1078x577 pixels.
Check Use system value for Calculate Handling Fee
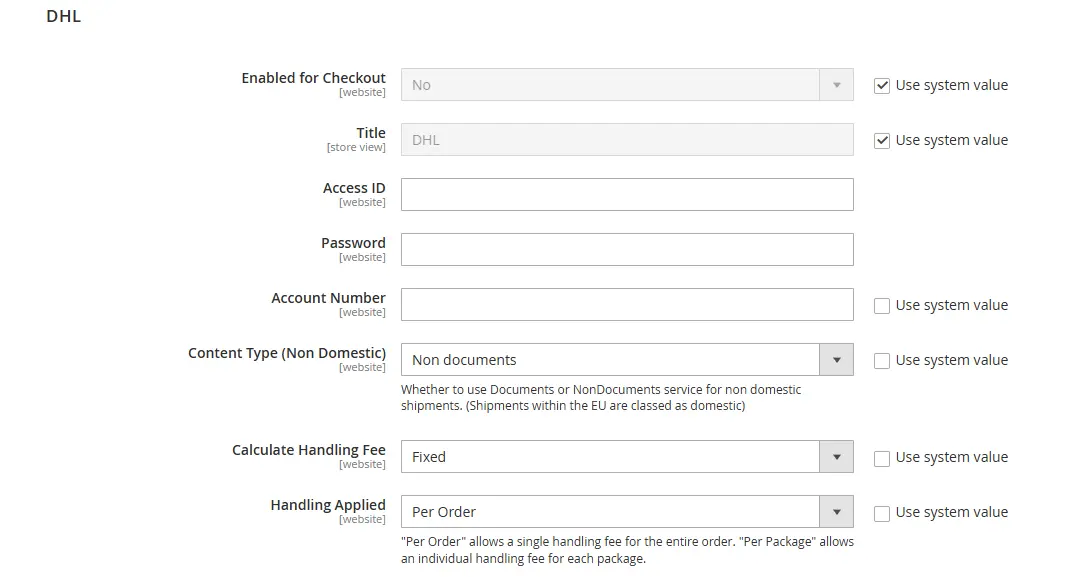tap(882, 457)
